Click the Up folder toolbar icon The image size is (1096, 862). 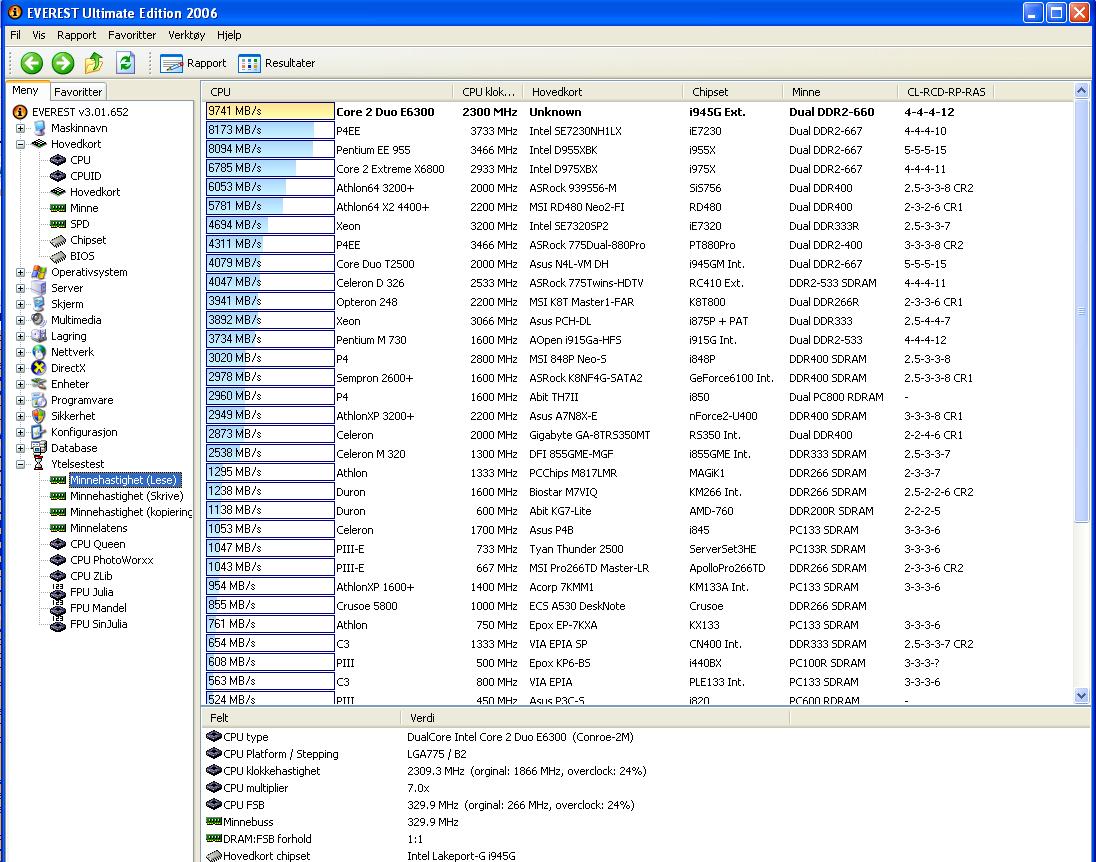click(94, 63)
